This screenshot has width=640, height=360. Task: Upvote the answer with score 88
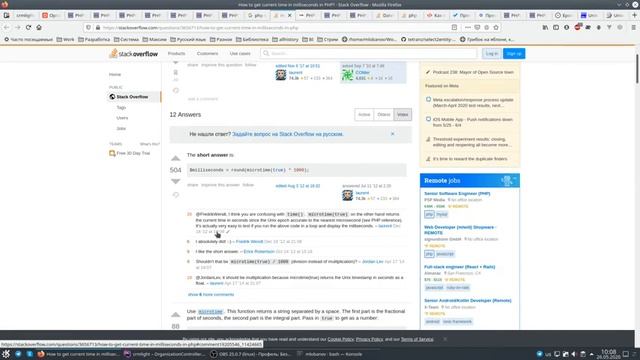click(x=176, y=315)
